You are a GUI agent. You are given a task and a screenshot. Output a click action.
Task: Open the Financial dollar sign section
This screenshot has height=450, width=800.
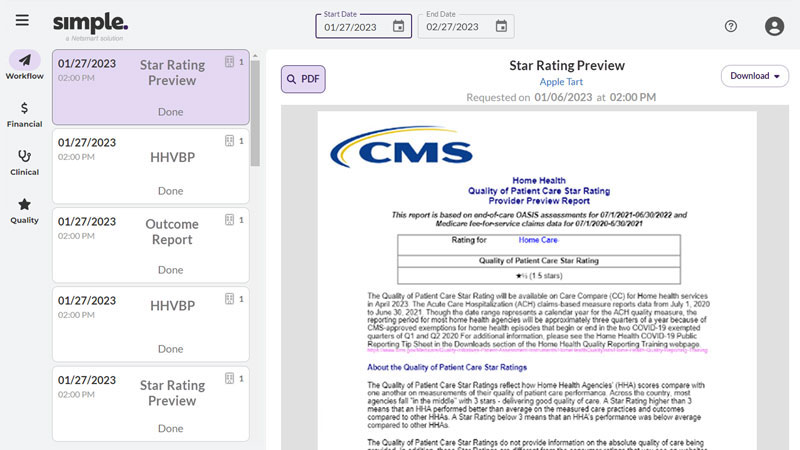(24, 108)
